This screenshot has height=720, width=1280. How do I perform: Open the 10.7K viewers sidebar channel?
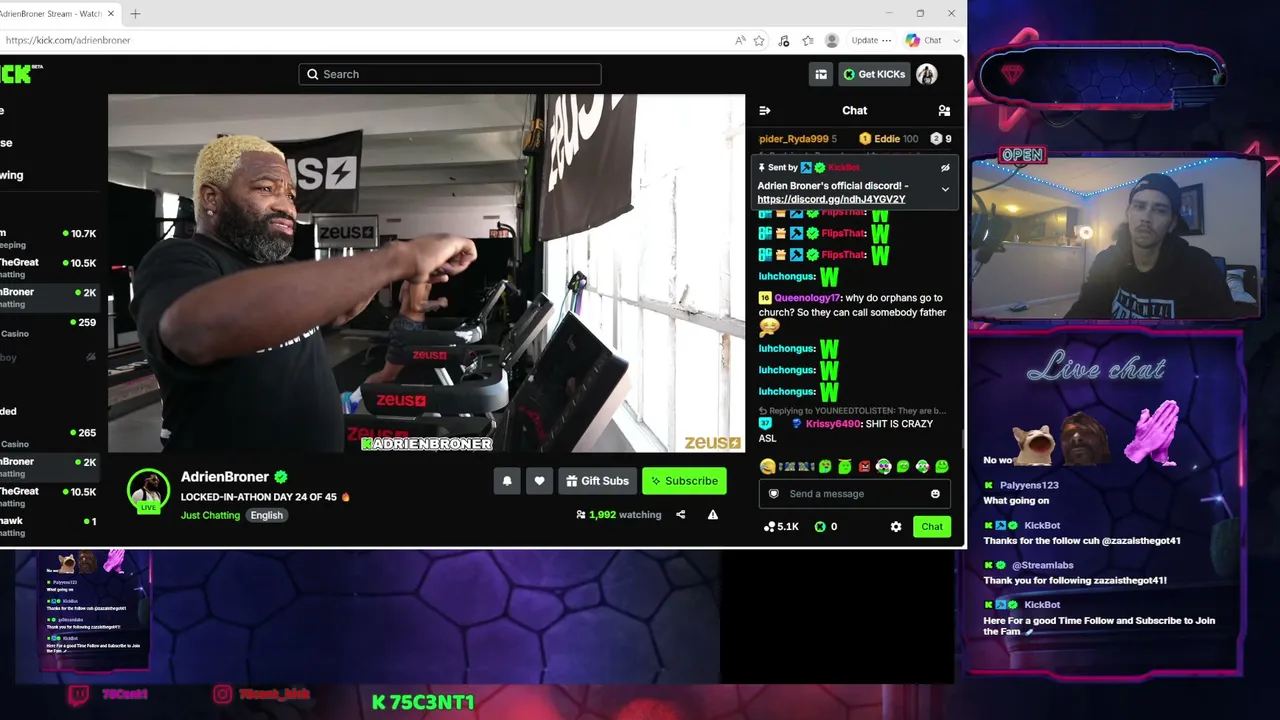pyautogui.click(x=48, y=239)
